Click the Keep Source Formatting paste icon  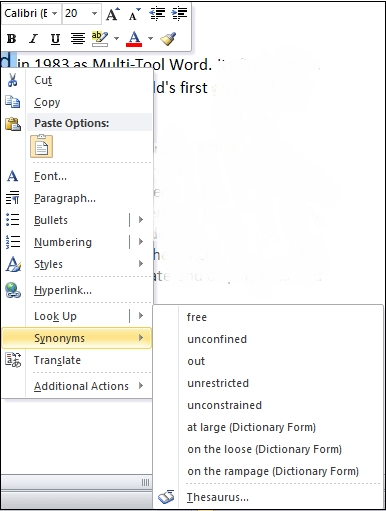click(41, 146)
